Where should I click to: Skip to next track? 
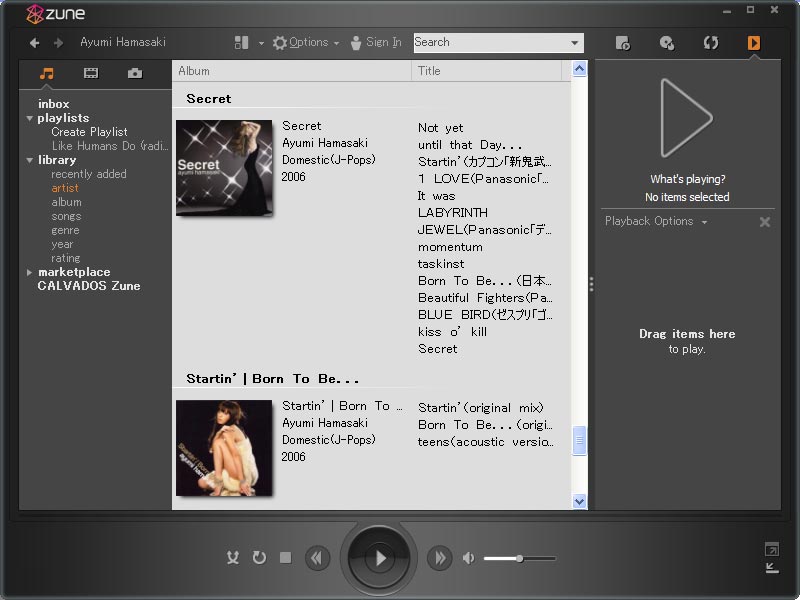[440, 558]
